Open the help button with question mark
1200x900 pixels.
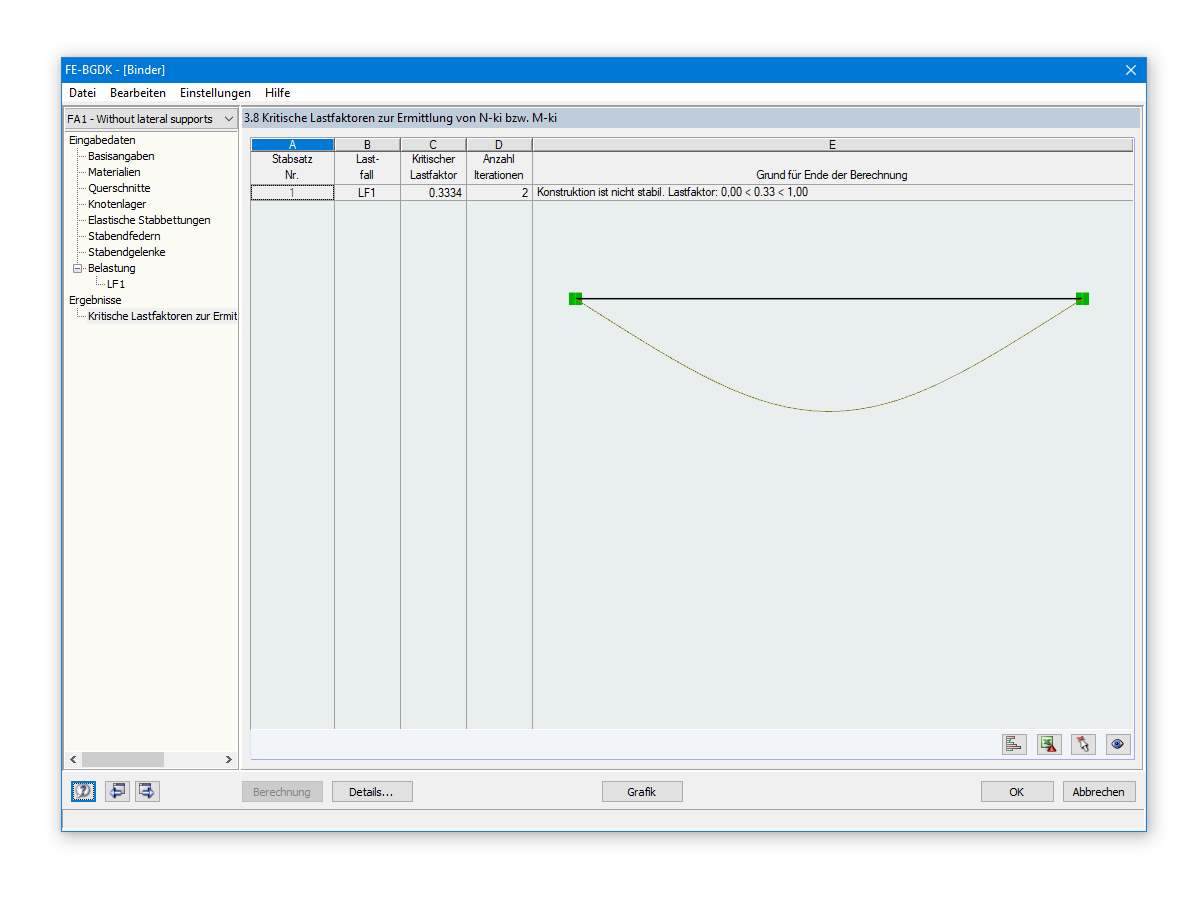(84, 791)
